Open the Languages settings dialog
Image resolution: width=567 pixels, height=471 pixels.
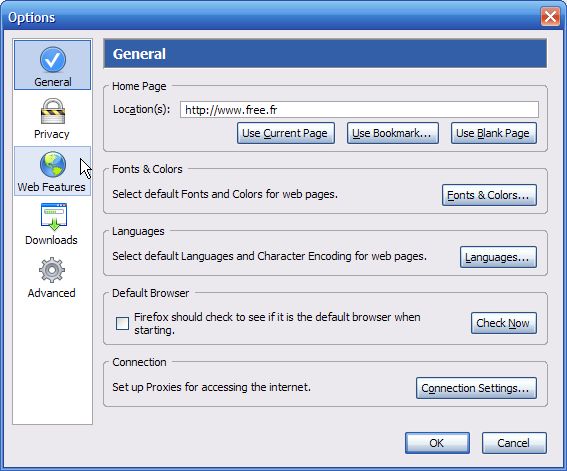(498, 257)
